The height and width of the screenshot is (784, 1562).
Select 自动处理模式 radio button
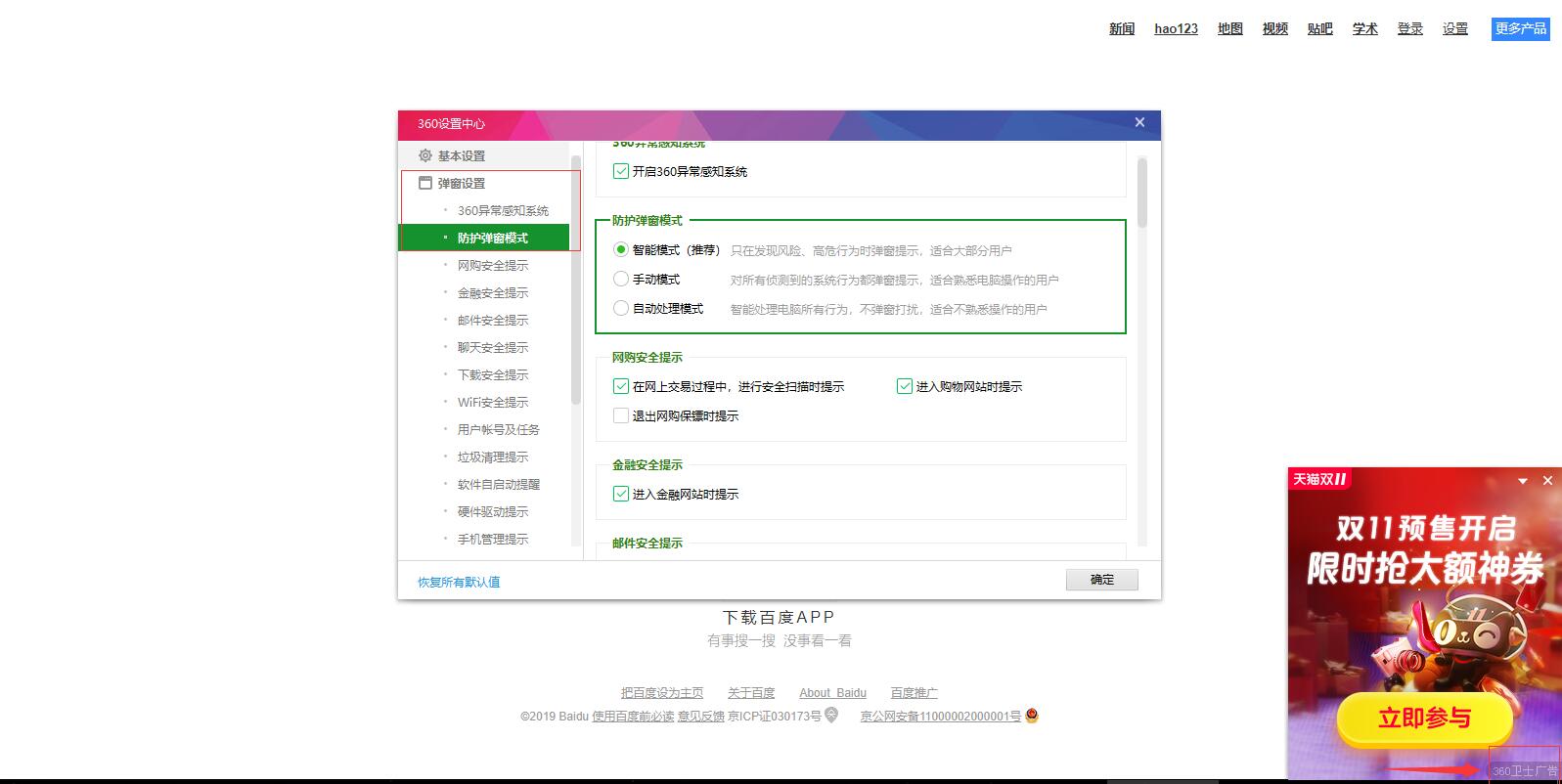620,308
